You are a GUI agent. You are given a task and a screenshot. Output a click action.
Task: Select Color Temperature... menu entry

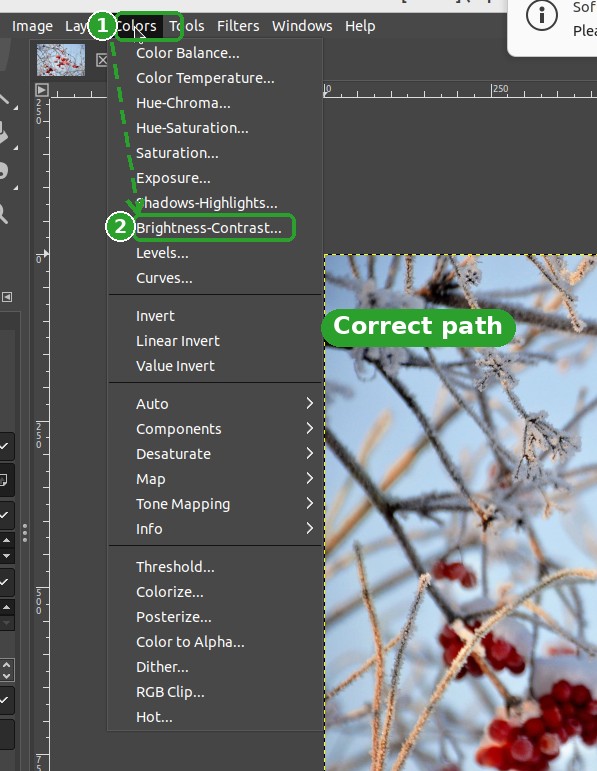(215, 78)
